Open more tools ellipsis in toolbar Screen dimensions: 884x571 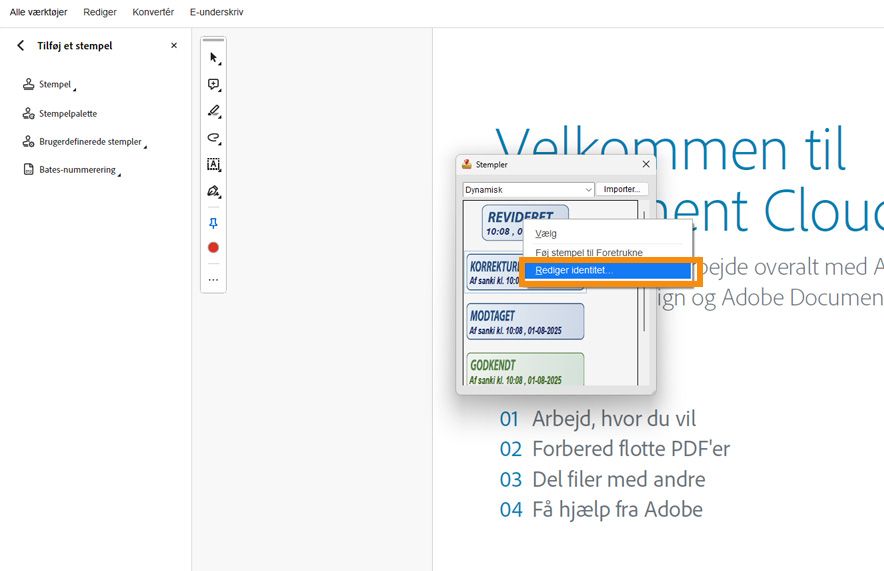213,280
